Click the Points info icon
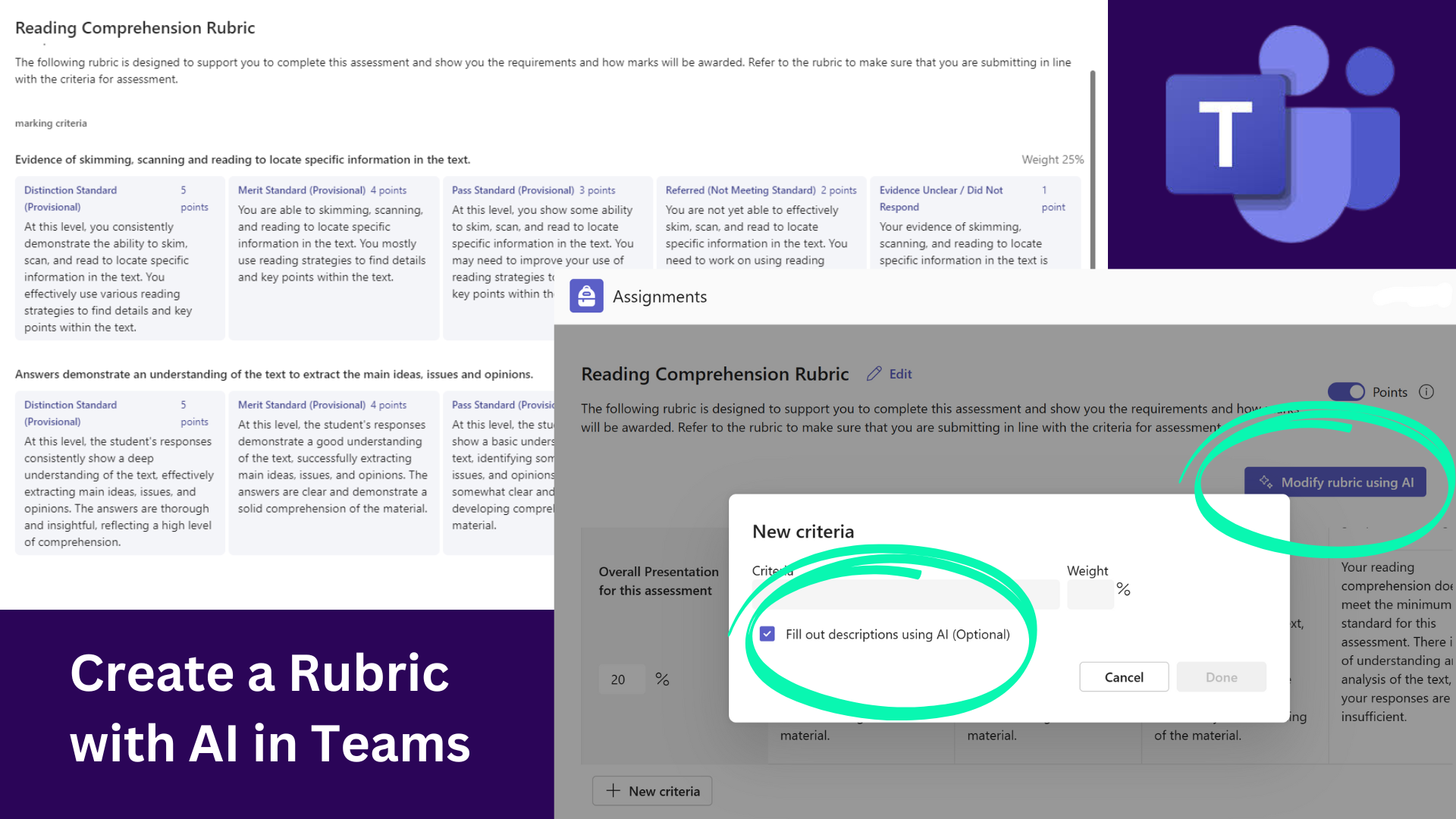This screenshot has width=1456, height=819. coord(1426,392)
